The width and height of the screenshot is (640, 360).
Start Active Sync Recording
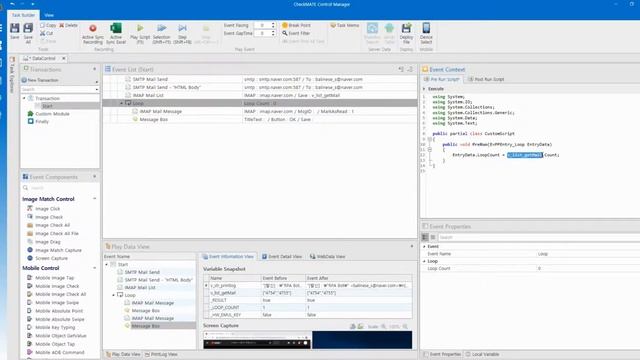93,33
